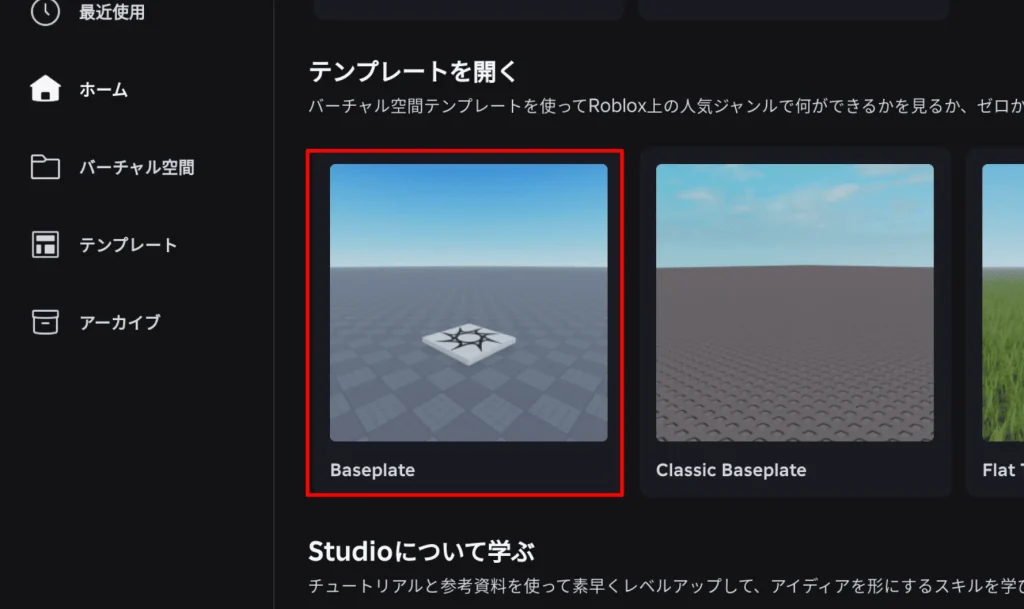
Task: Click the clock icon for 最近使用
Action: tap(45, 12)
